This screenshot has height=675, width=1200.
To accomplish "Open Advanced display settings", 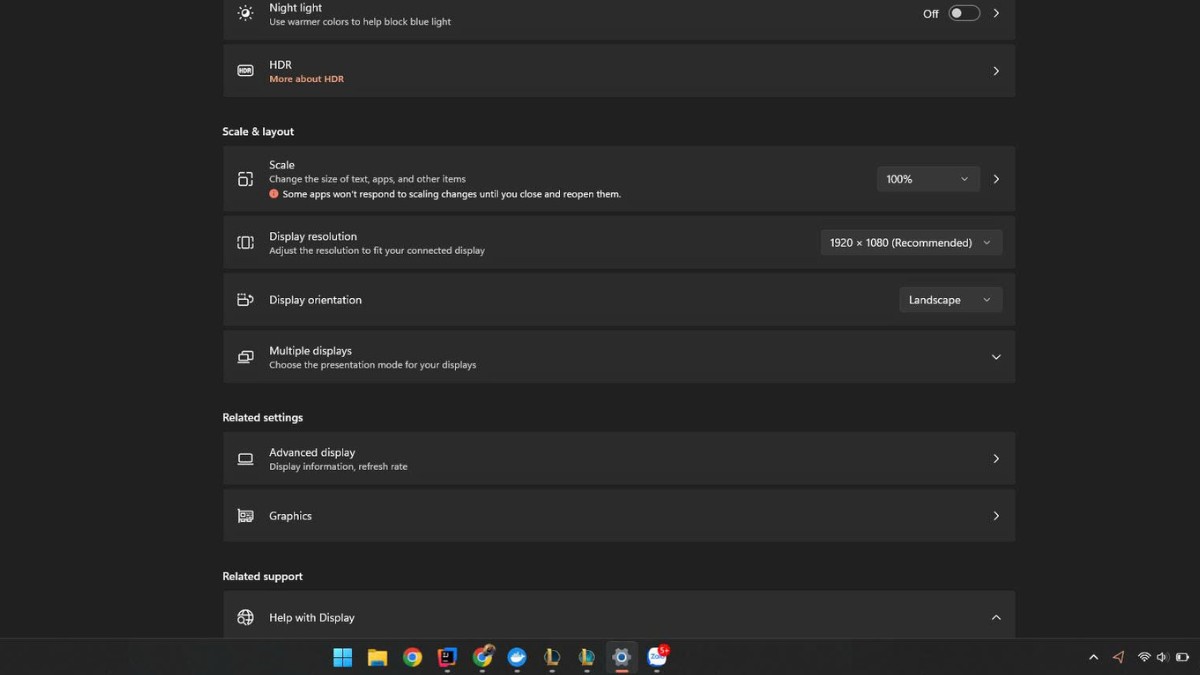I will pyautogui.click(x=618, y=459).
